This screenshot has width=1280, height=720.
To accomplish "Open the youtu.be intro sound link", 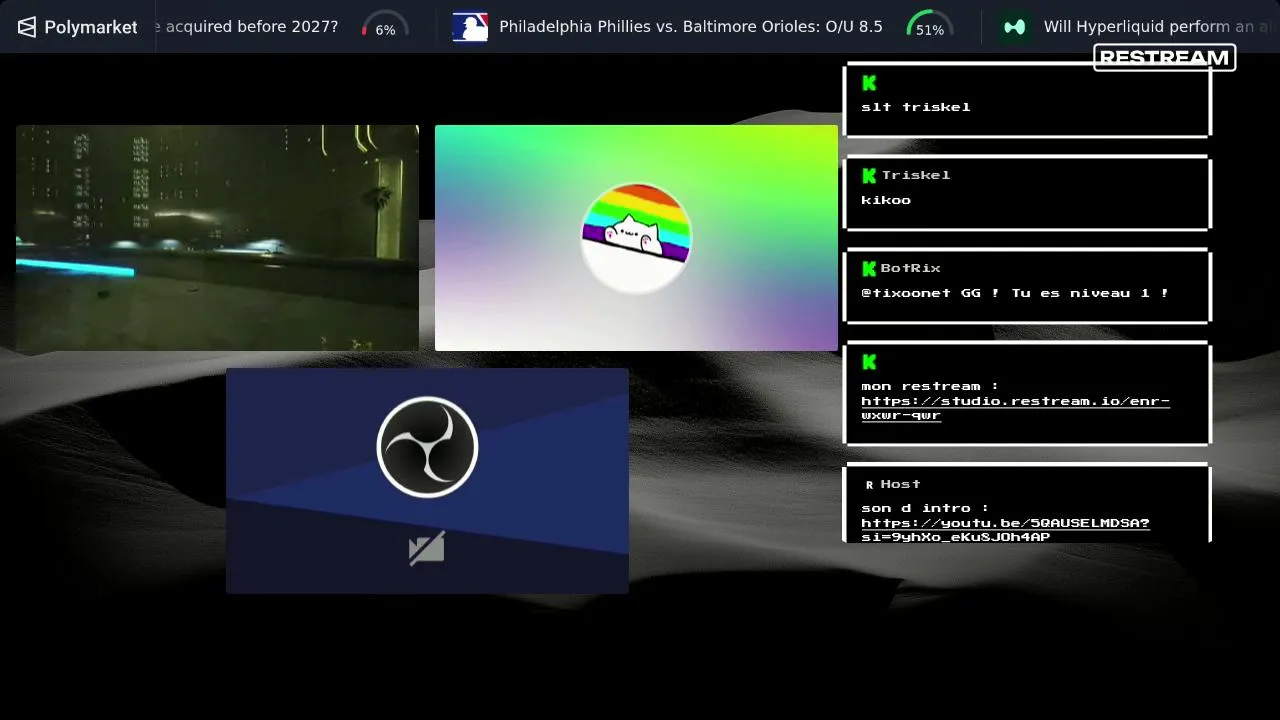I will point(1005,530).
